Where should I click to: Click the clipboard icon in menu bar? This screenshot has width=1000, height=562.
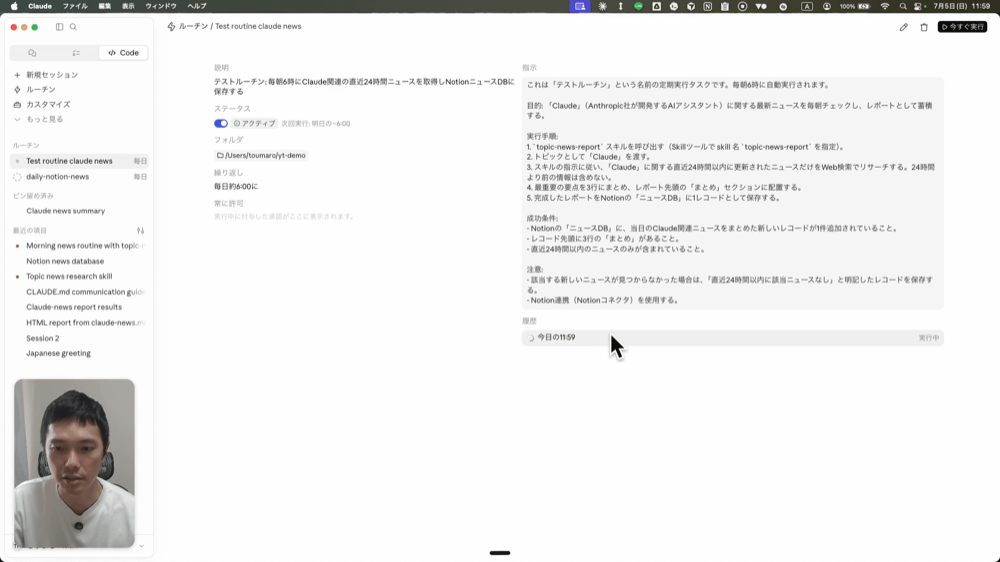[x=725, y=6]
